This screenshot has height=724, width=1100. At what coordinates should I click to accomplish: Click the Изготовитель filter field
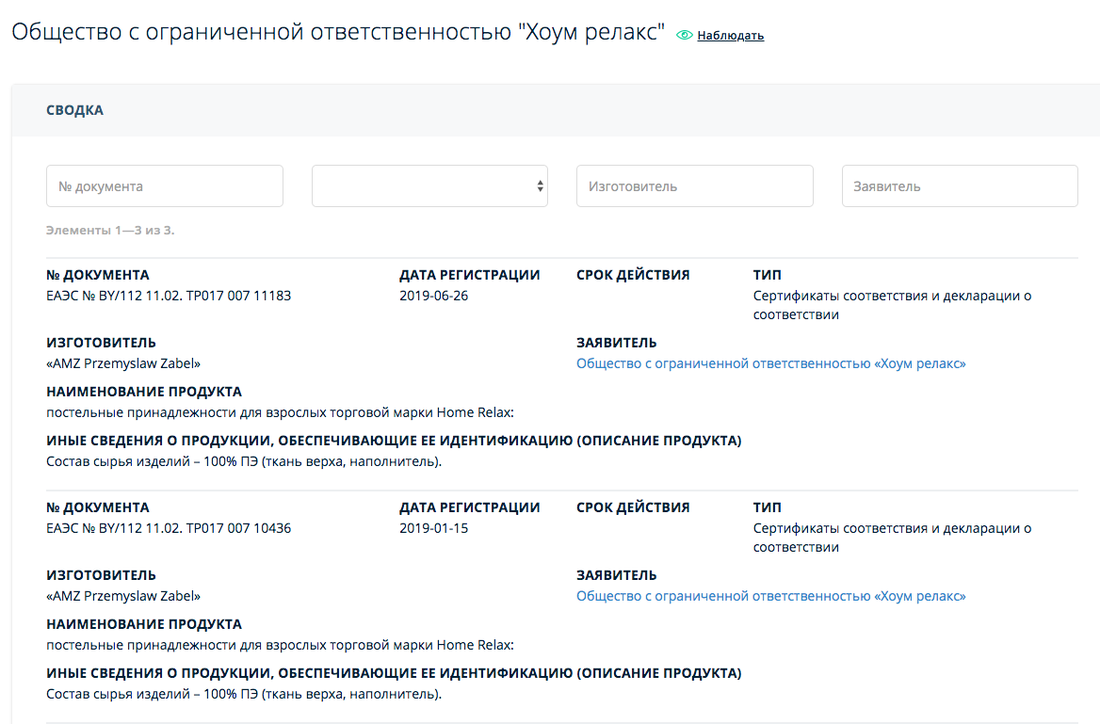(x=695, y=186)
